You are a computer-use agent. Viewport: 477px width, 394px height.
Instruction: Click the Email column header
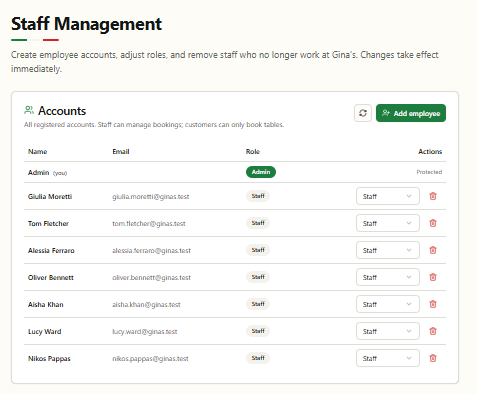click(x=121, y=152)
